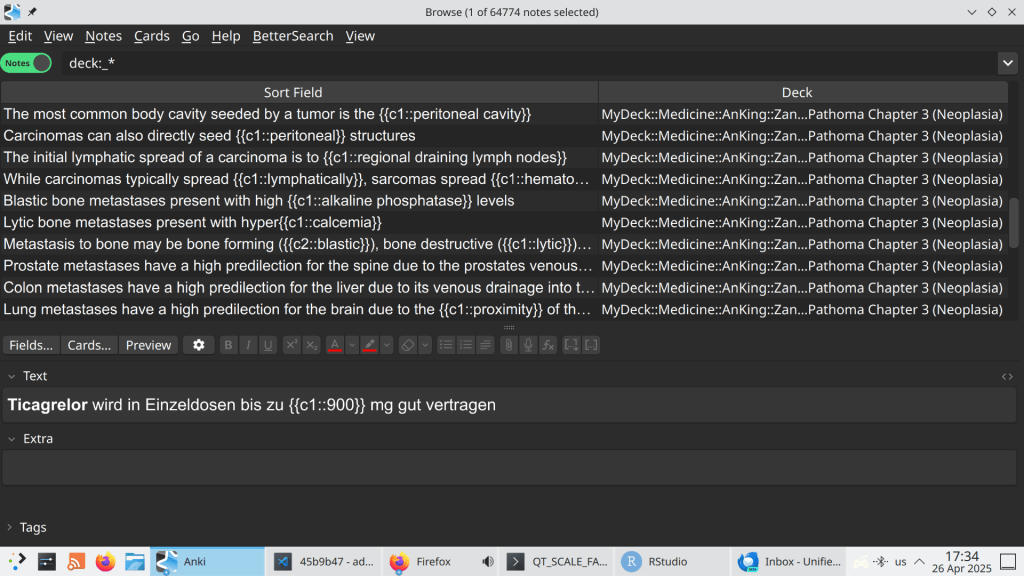Open the equations fx icon
The image size is (1024, 576).
pyautogui.click(x=548, y=345)
